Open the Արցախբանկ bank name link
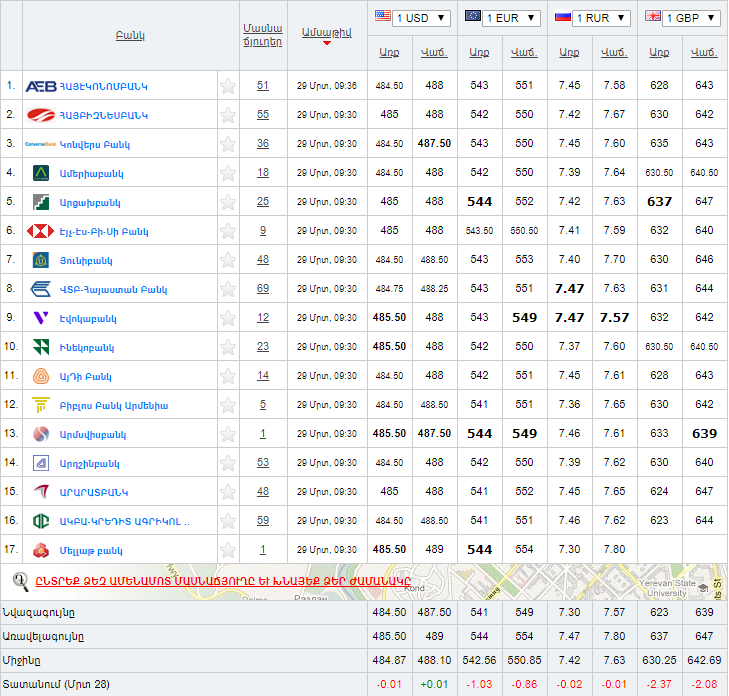 point(90,202)
